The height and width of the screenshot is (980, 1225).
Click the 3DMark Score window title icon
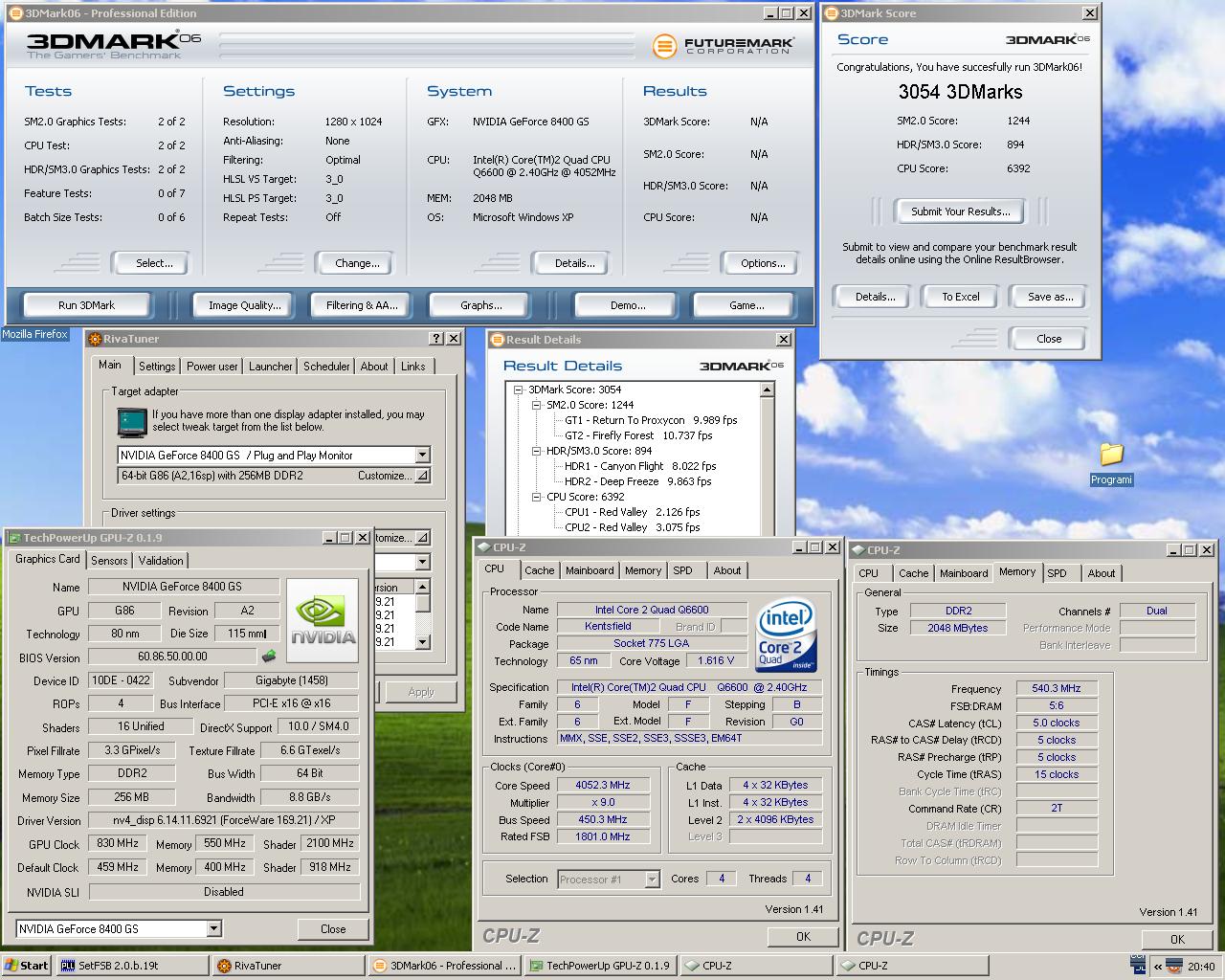click(831, 13)
